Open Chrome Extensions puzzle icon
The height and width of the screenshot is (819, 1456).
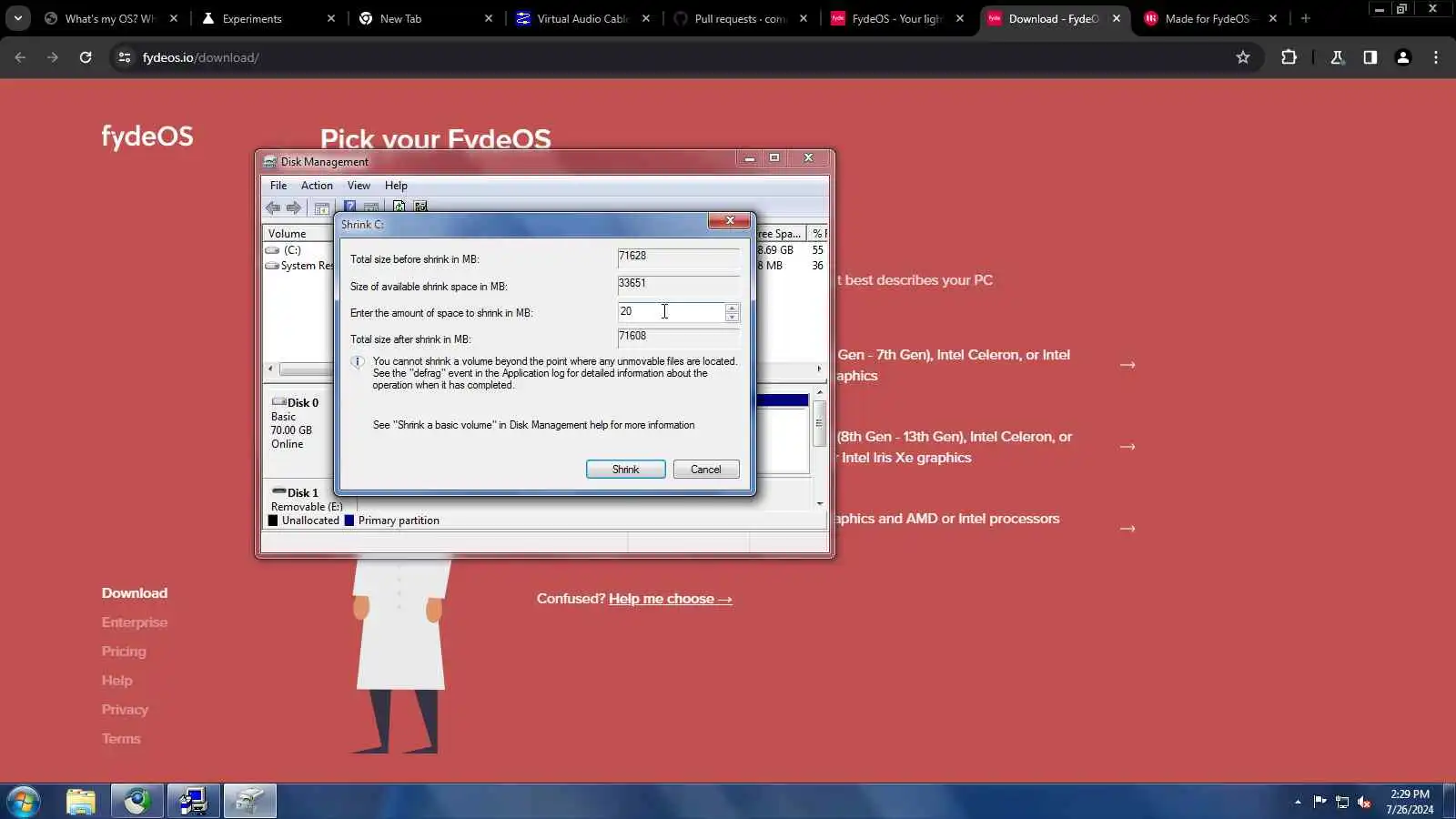coord(1289,57)
